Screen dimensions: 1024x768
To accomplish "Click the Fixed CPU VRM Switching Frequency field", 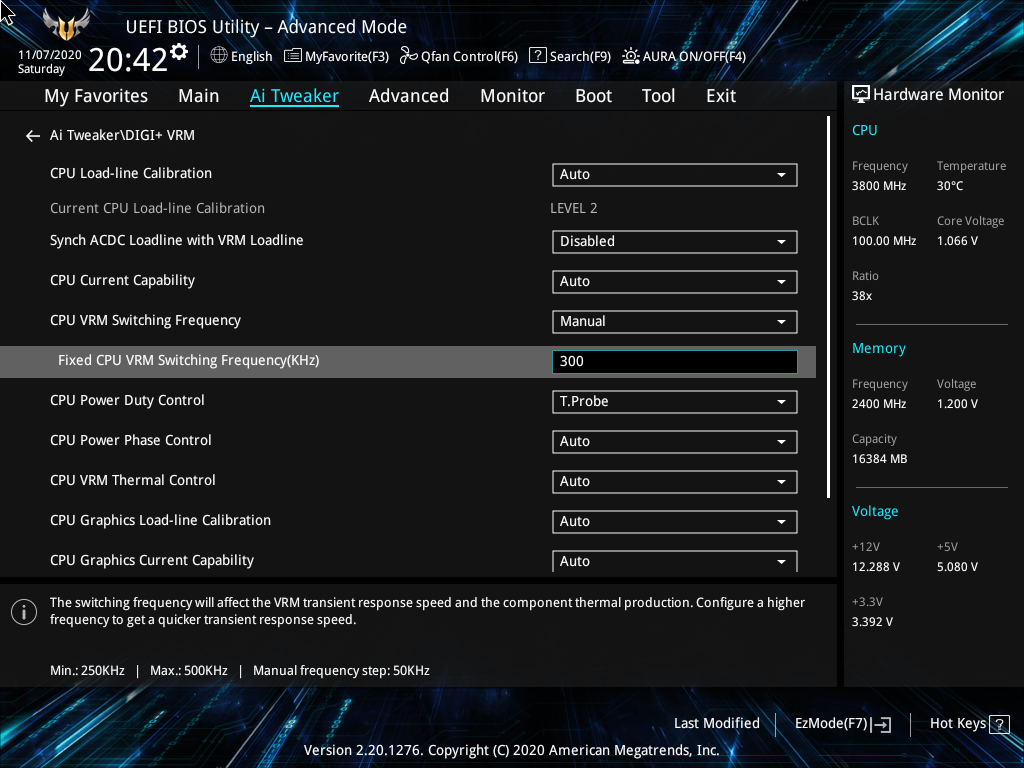I will tap(675, 361).
